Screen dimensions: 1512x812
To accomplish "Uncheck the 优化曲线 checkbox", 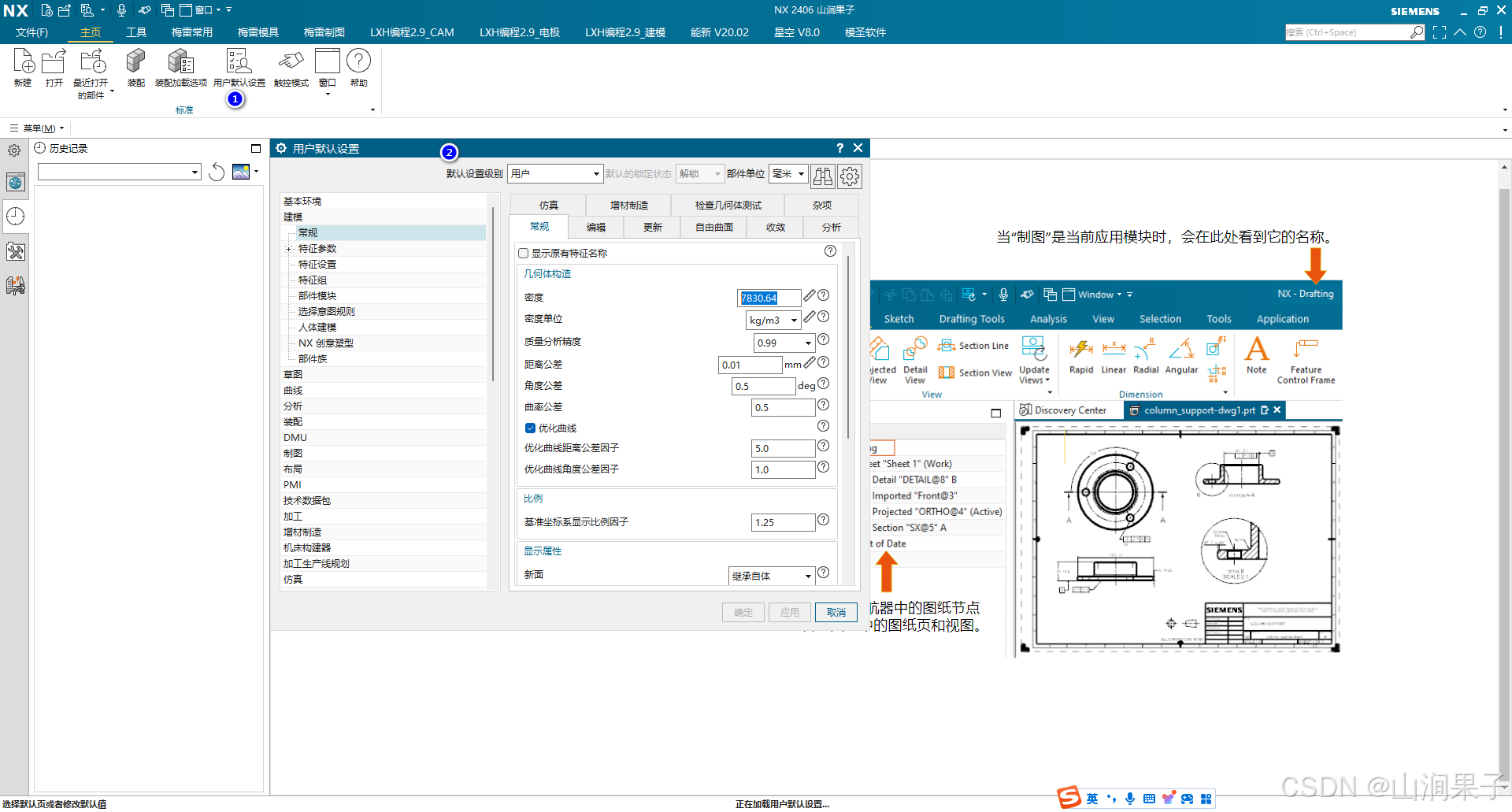I will pyautogui.click(x=530, y=428).
